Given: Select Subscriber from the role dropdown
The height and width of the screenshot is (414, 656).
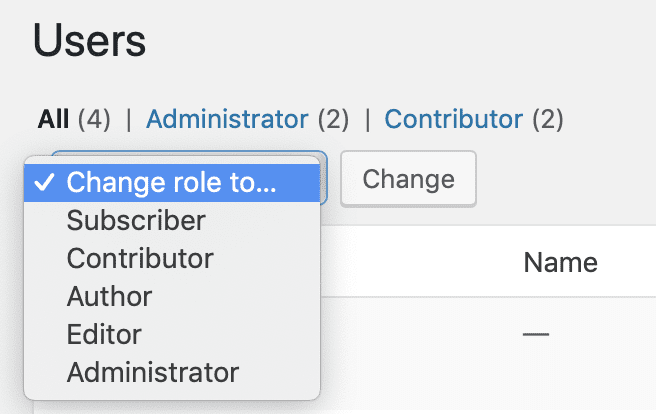Looking at the screenshot, I should [172, 220].
